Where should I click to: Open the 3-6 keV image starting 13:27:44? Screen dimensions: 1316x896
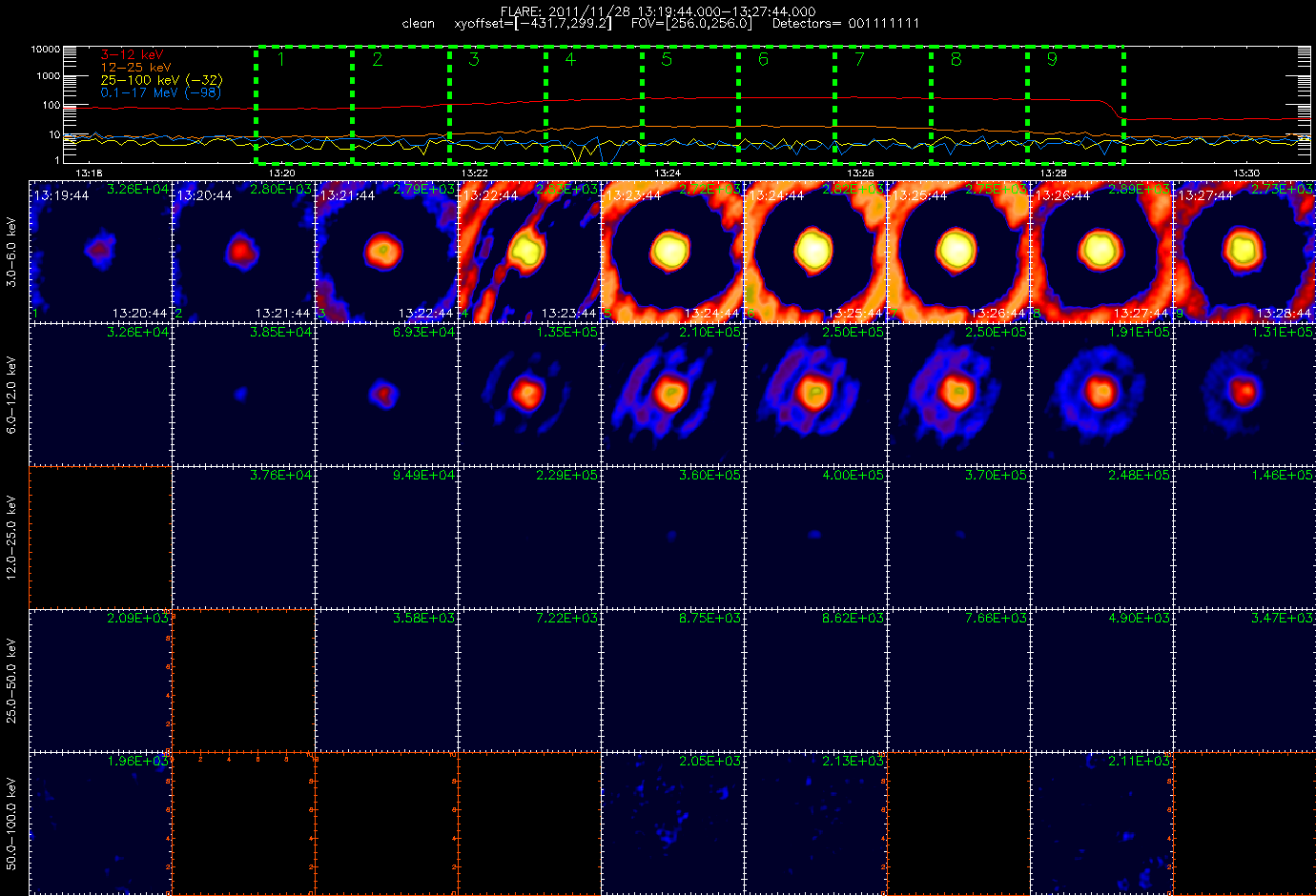(1244, 252)
